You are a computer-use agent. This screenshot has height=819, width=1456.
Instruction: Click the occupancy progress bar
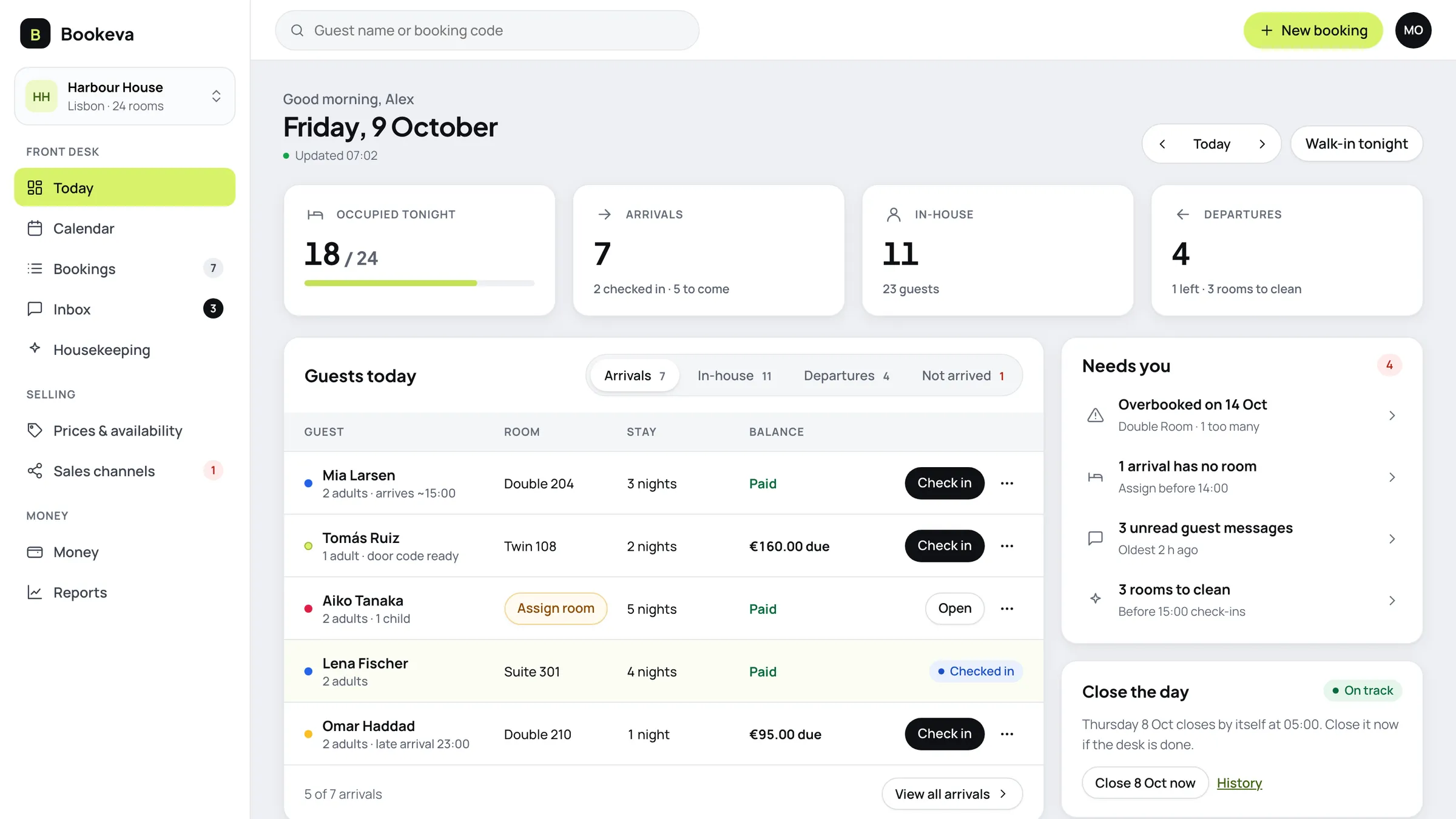[x=419, y=283]
